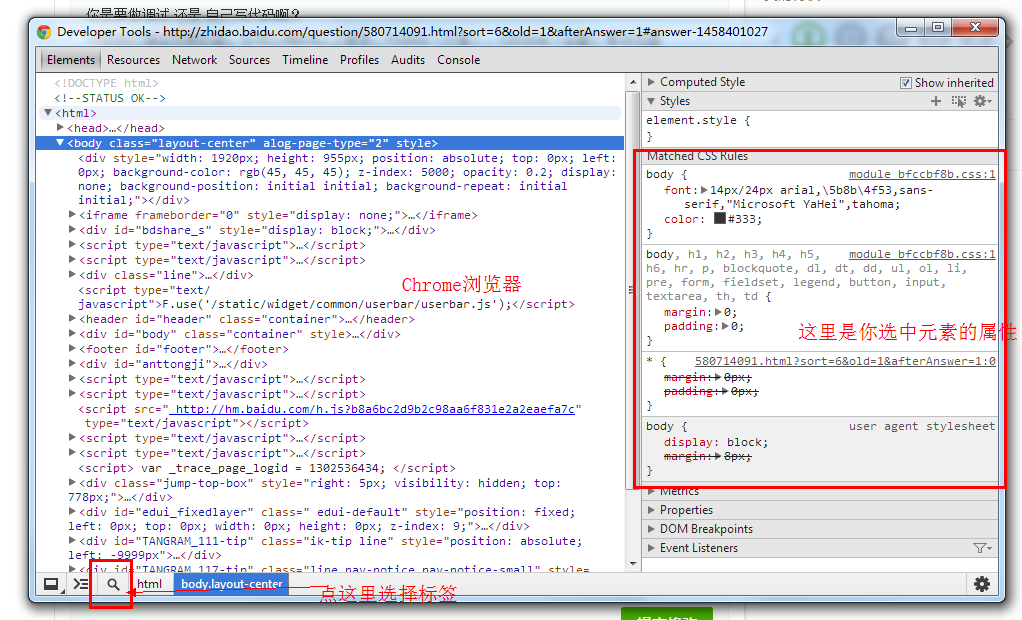Image resolution: width=1022 pixels, height=620 pixels.
Task: Expand the footer id="footer" node
Action: [72, 349]
